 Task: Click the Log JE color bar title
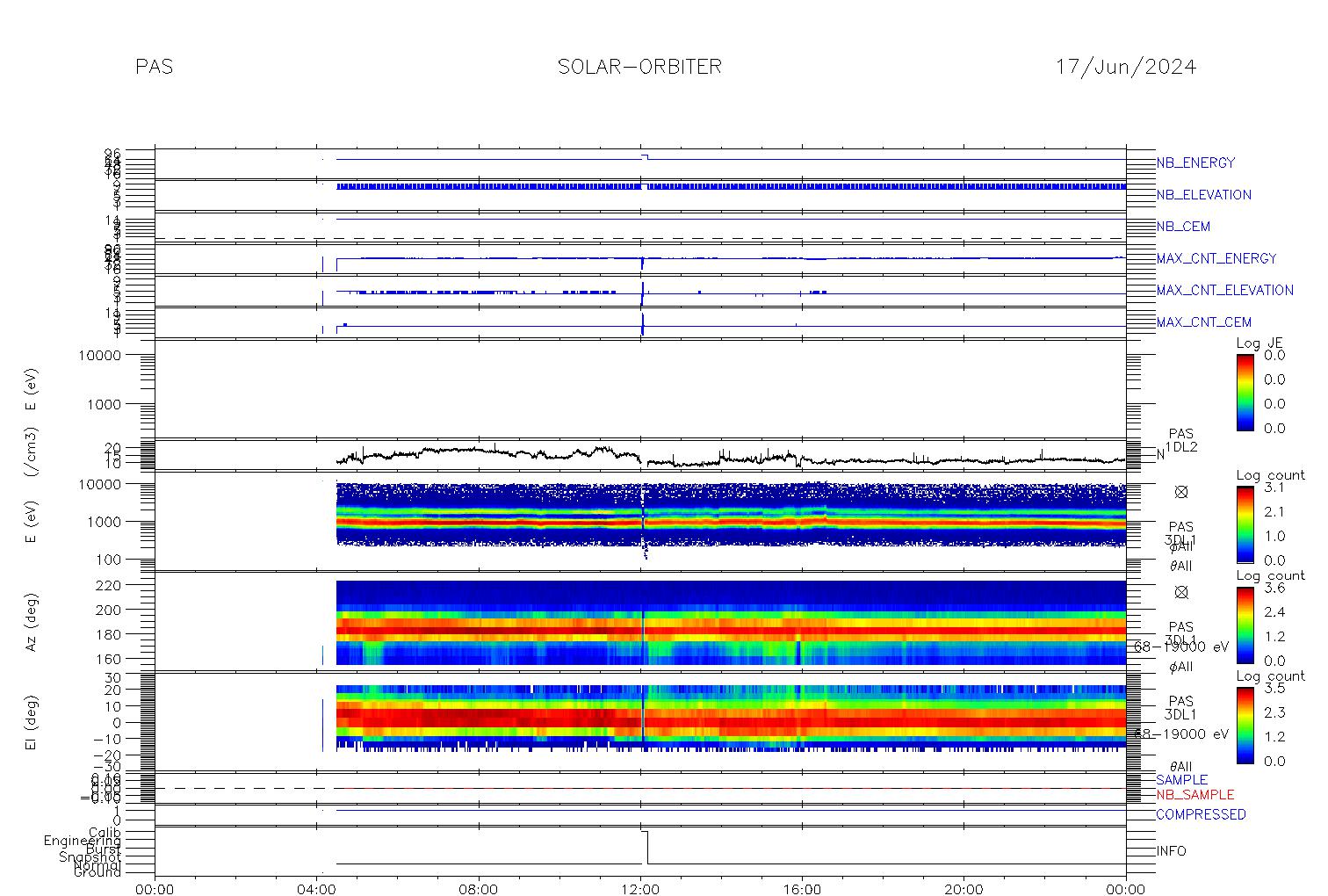(1259, 343)
